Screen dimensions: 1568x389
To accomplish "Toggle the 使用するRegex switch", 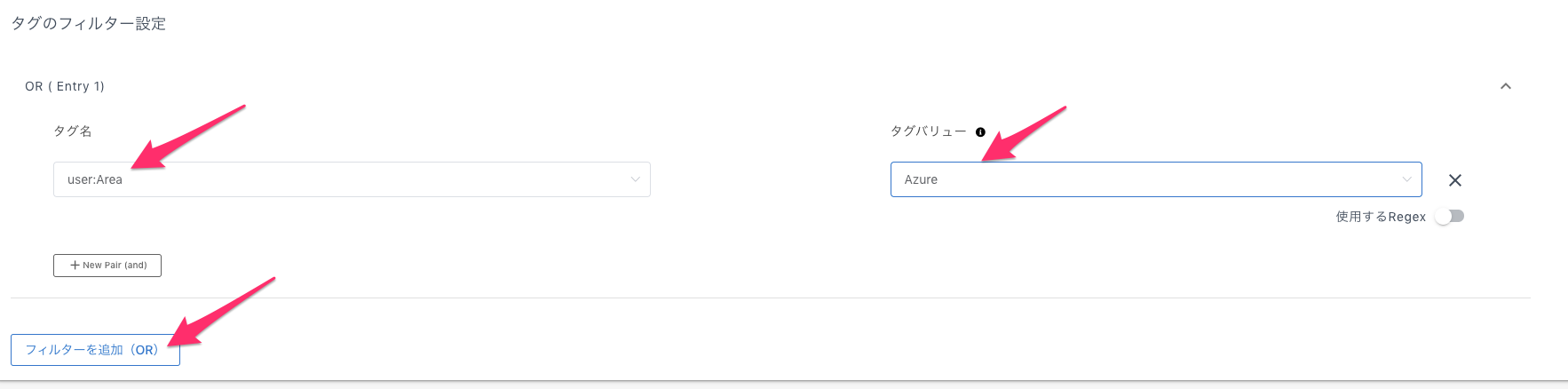I will click(1449, 217).
